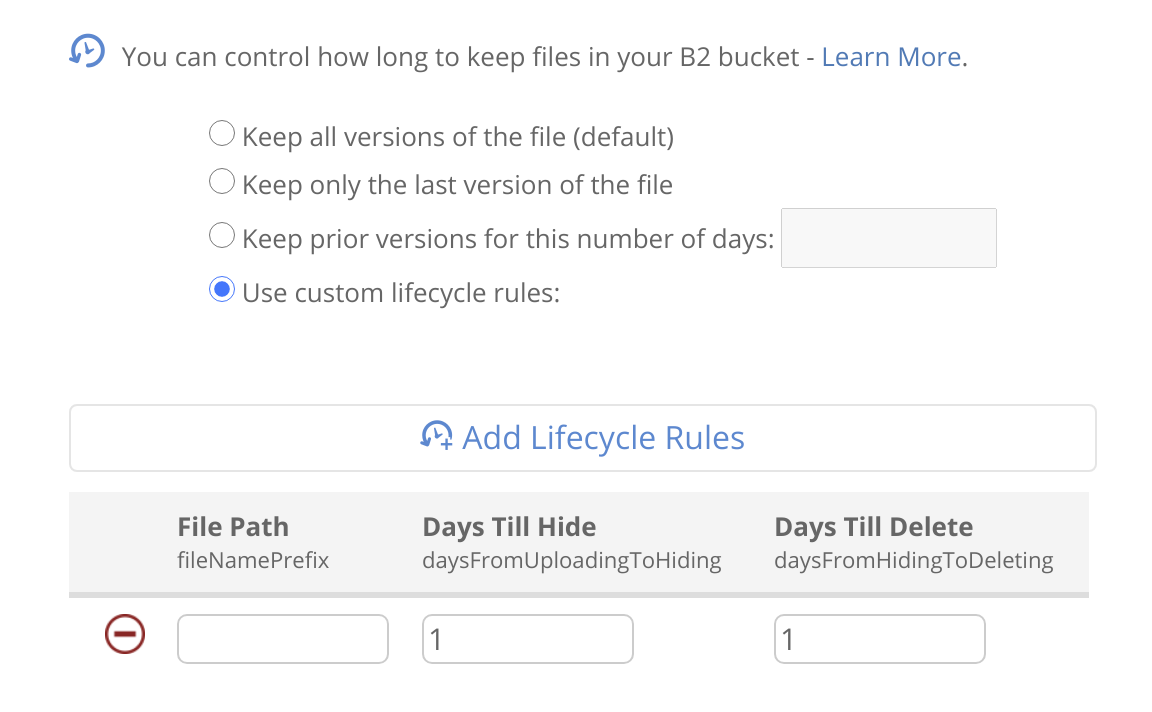The width and height of the screenshot is (1152, 712).
Task: Click the daysFromUploadingToHiding subheading text
Action: point(572,561)
